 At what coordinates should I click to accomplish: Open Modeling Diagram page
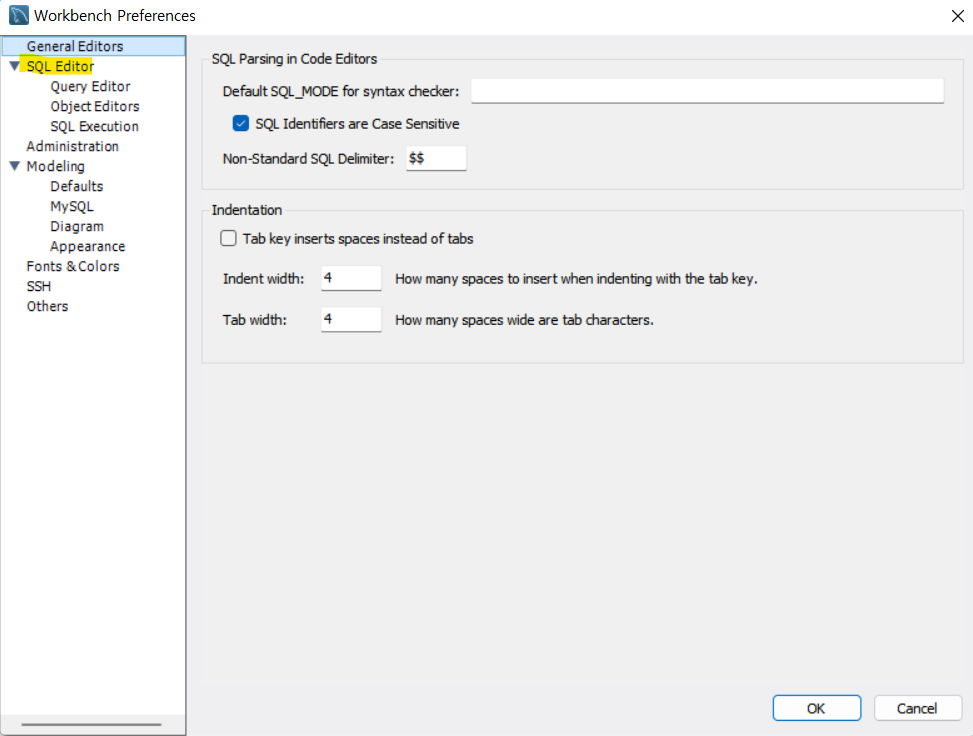click(x=77, y=227)
